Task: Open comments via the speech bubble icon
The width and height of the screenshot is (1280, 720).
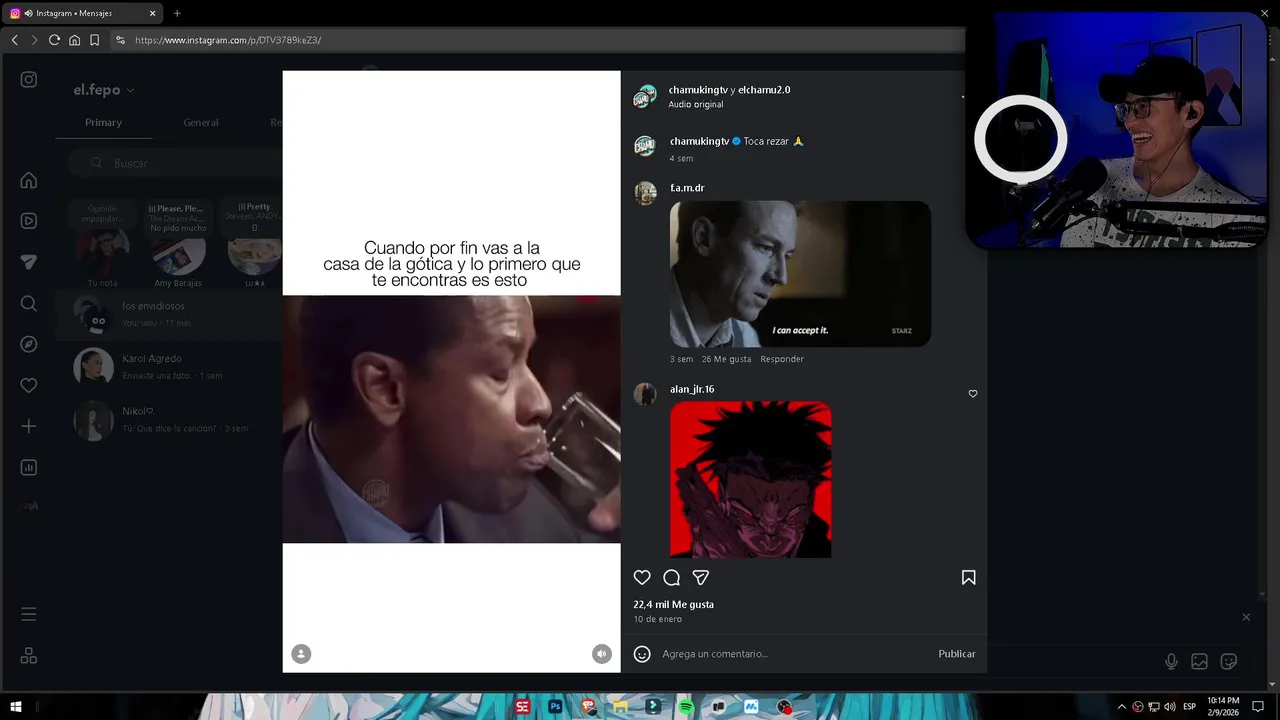Action: [672, 577]
